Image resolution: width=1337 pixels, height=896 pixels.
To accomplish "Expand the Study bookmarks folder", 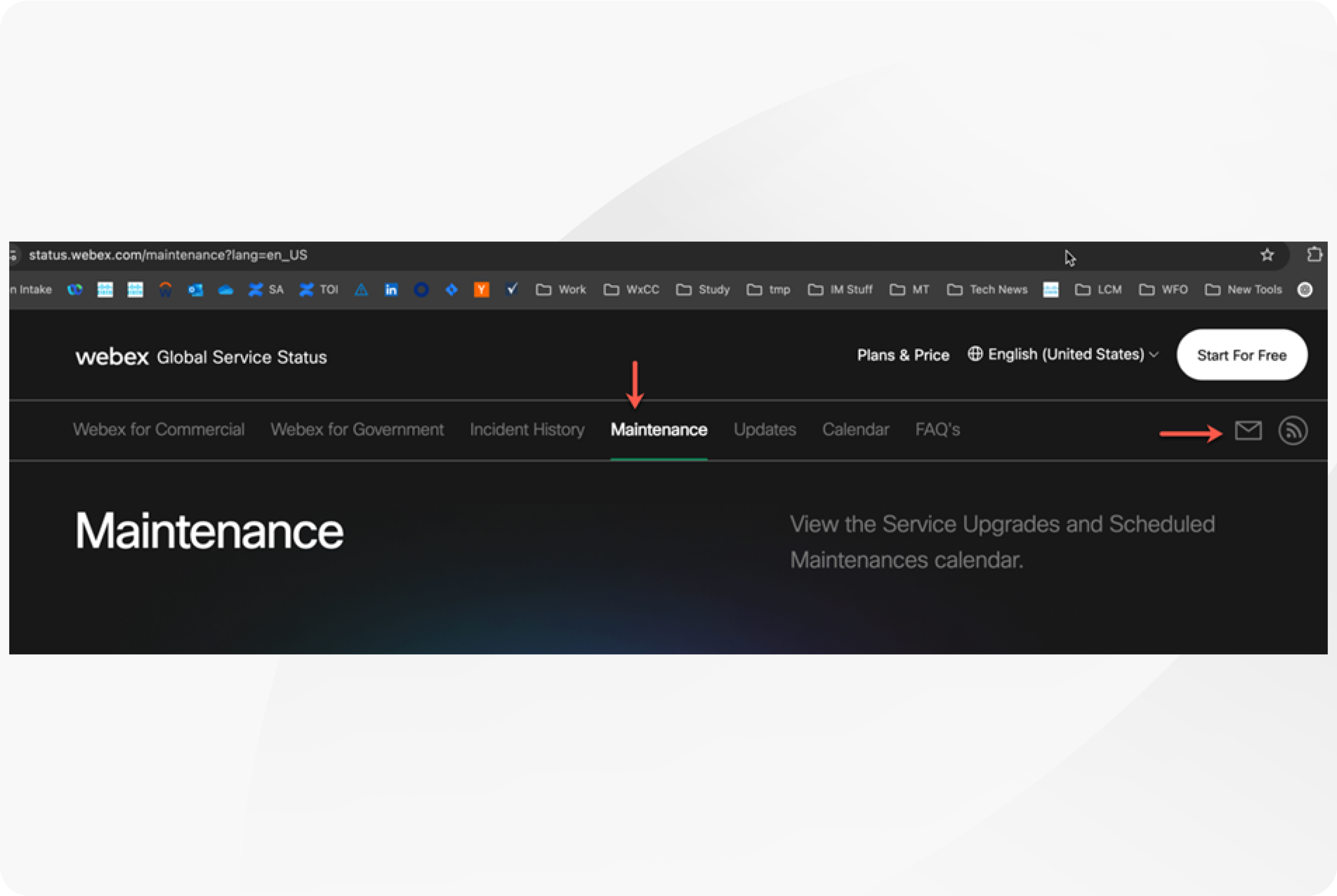I will 703,290.
